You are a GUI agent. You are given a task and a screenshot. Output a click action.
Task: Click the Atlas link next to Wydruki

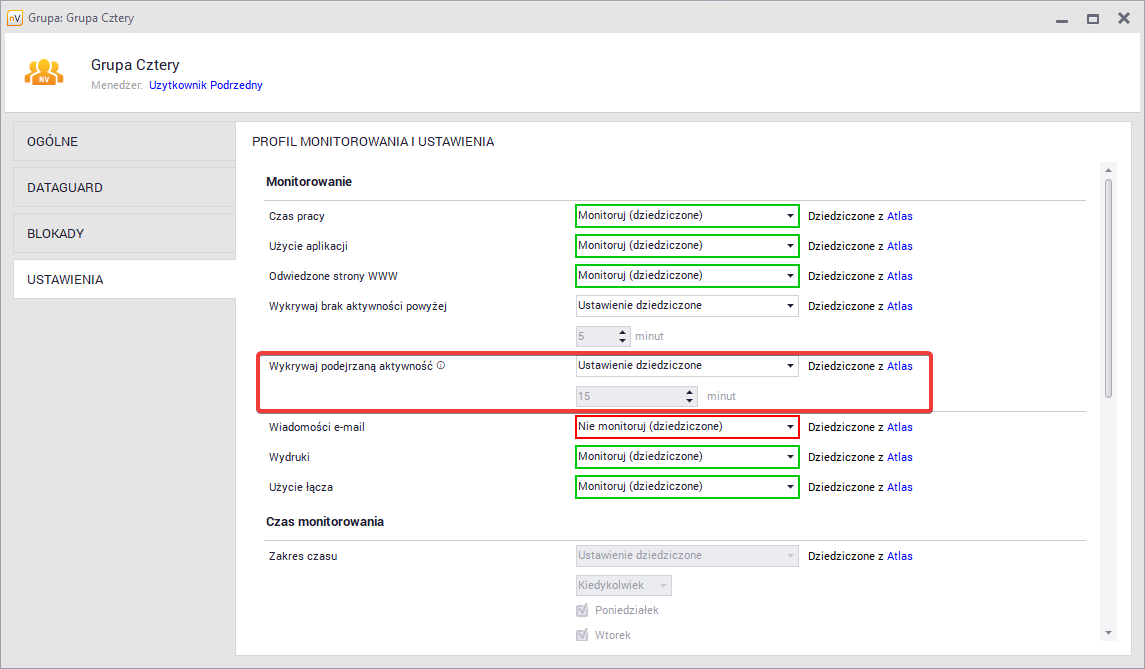tap(899, 457)
